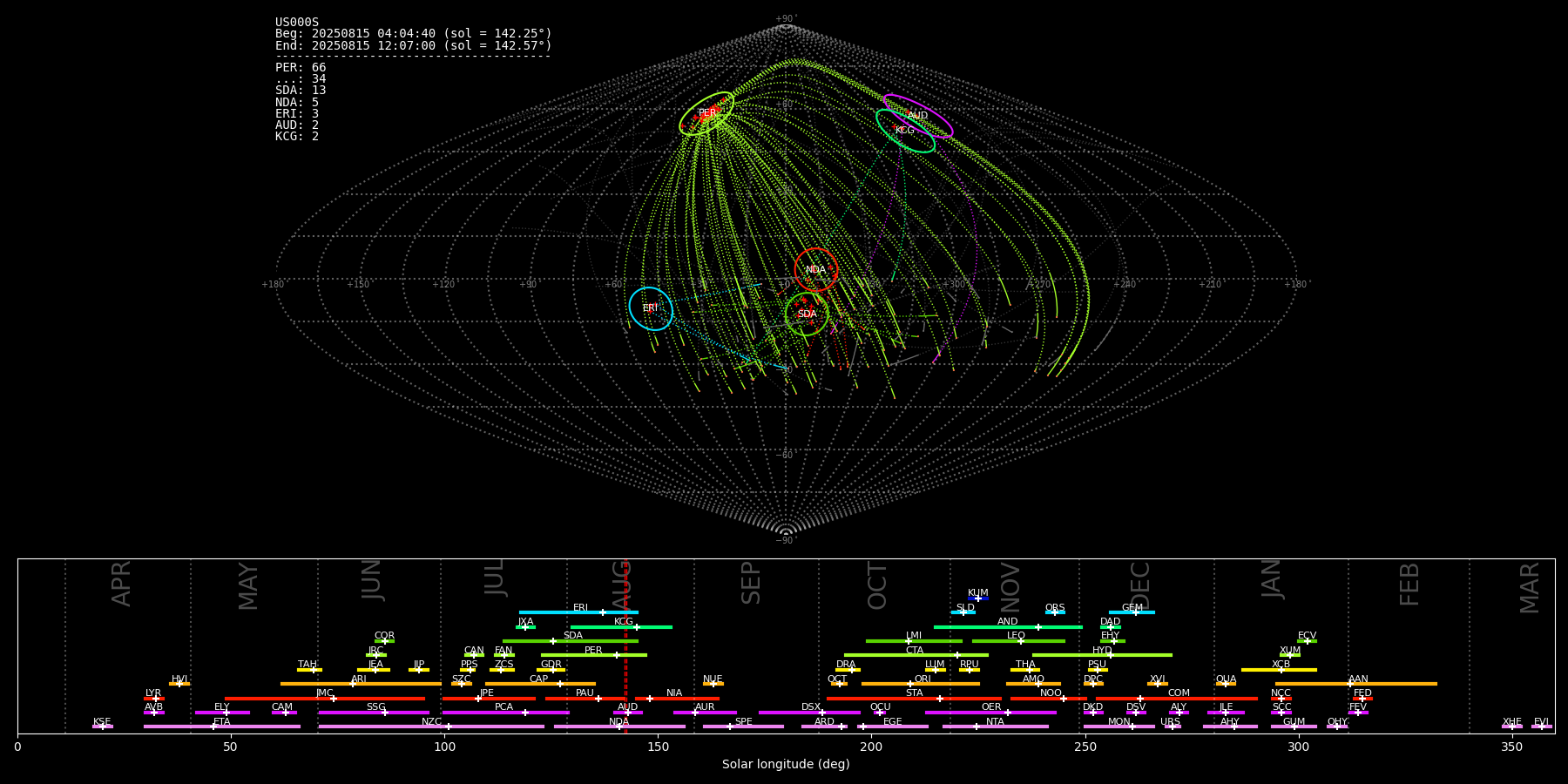
Task: Select the CAP orange shower bar
Action: point(541,684)
